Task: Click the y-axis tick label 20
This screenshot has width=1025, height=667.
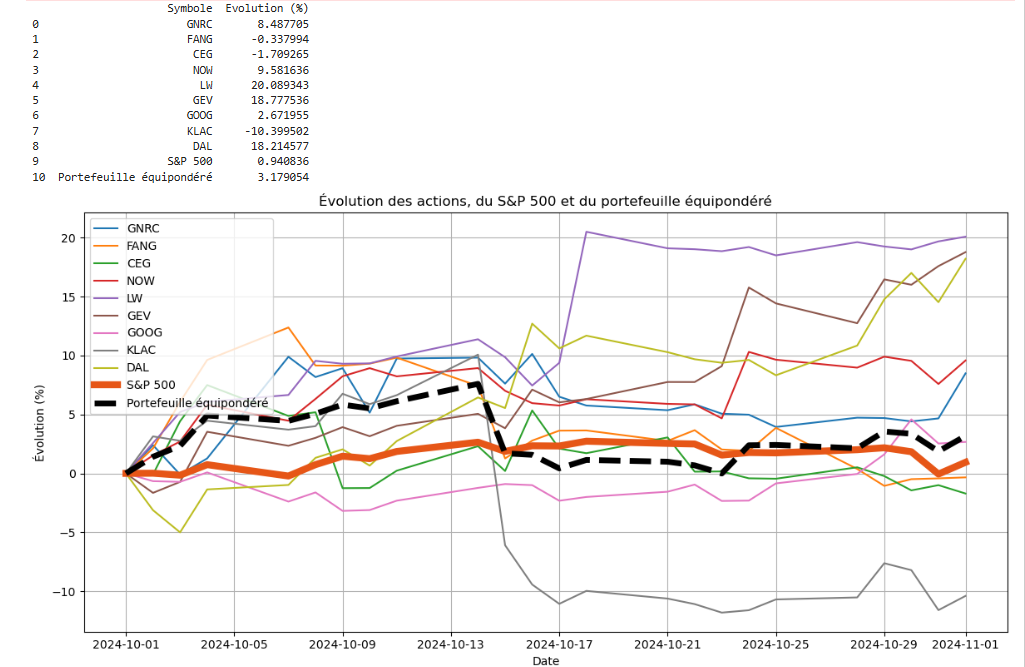Action: (x=69, y=238)
